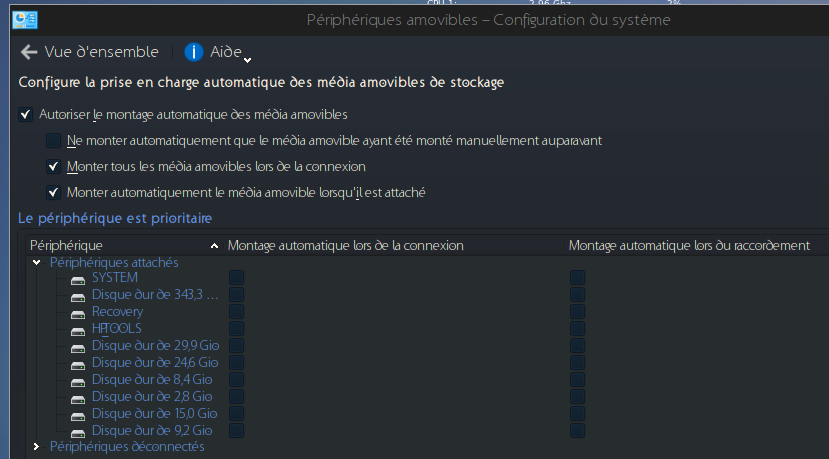The width and height of the screenshot is (829, 459).
Task: Click the blue Aide info icon
Action: 194,52
